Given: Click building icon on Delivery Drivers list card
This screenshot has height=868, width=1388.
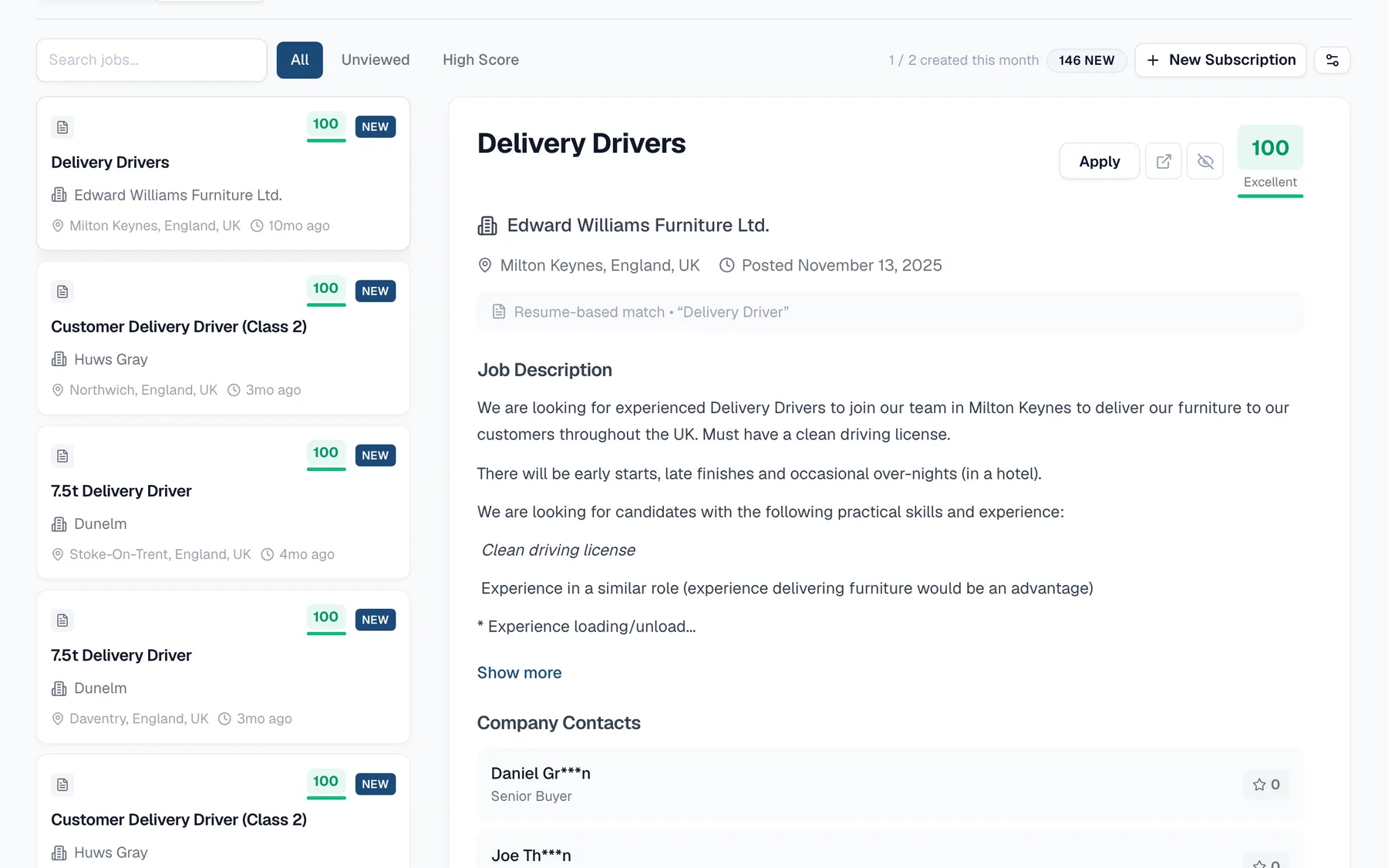Looking at the screenshot, I should click(x=59, y=195).
